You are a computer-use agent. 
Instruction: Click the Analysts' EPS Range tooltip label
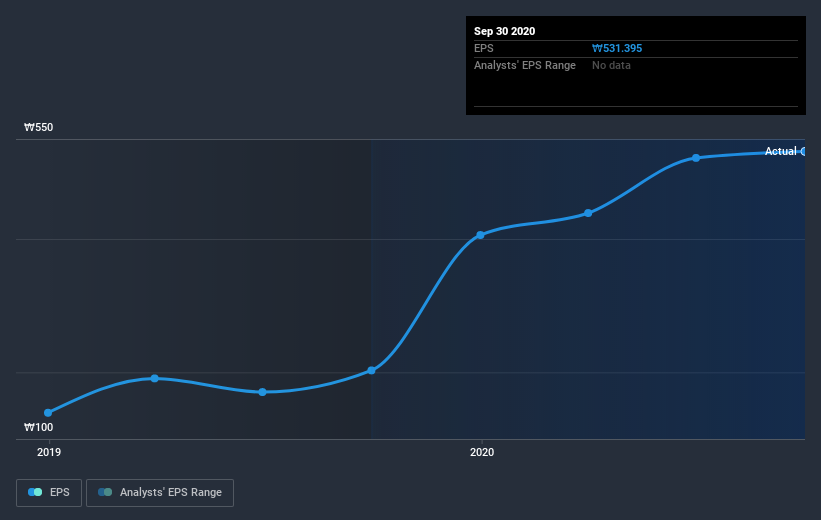click(x=525, y=65)
